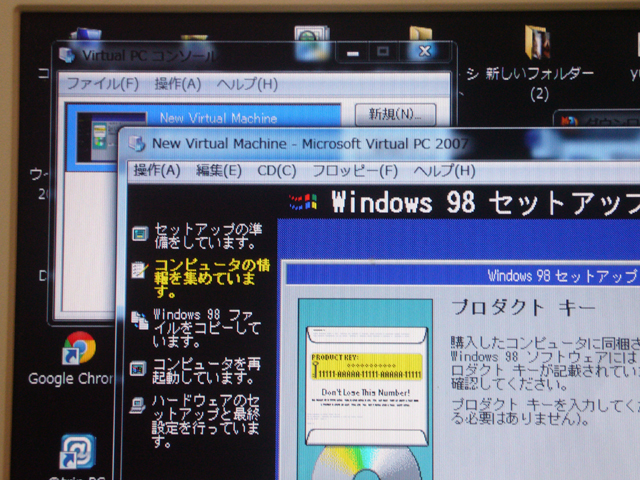Click the New Virtual Machine window title icon
640x480 pixels.
coord(137,143)
